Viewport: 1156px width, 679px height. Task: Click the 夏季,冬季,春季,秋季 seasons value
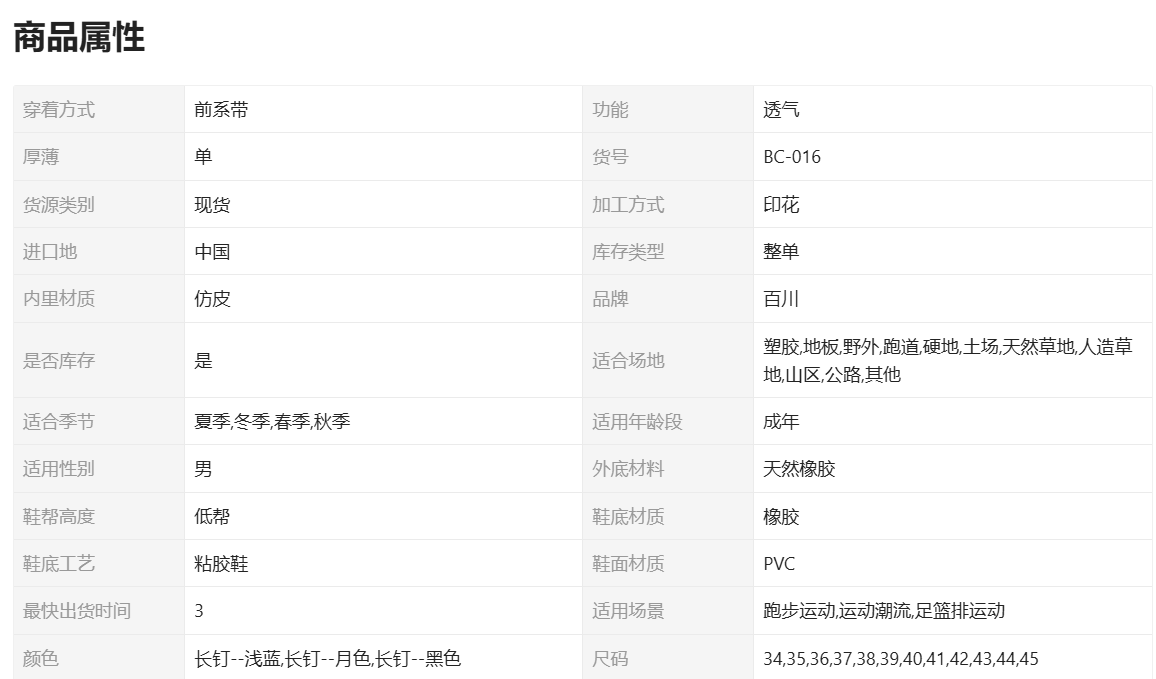click(272, 422)
